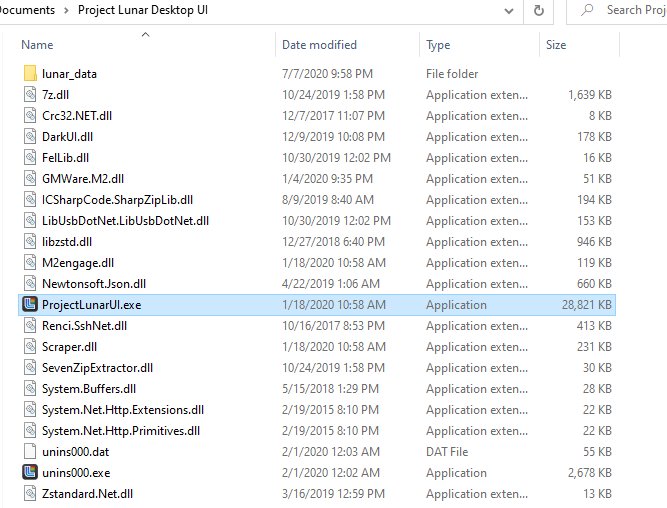This screenshot has width=667, height=508.
Task: Select the file name Crc32.NET.dll
Action: pyautogui.click(x=77, y=116)
